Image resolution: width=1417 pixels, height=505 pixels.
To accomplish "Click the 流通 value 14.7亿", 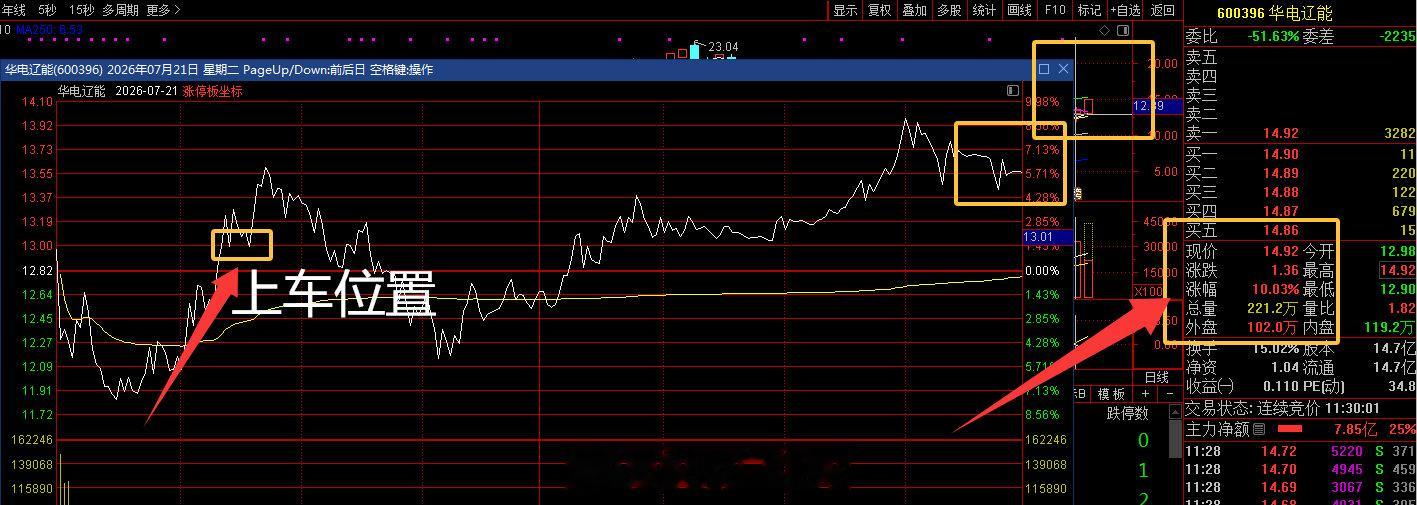I will 1394,367.
